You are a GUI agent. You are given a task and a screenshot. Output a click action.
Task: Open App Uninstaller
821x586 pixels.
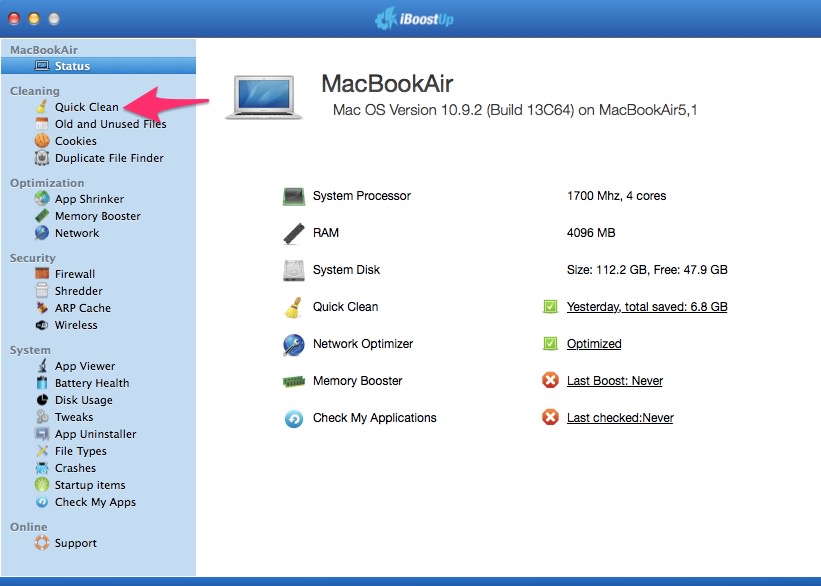coord(98,434)
